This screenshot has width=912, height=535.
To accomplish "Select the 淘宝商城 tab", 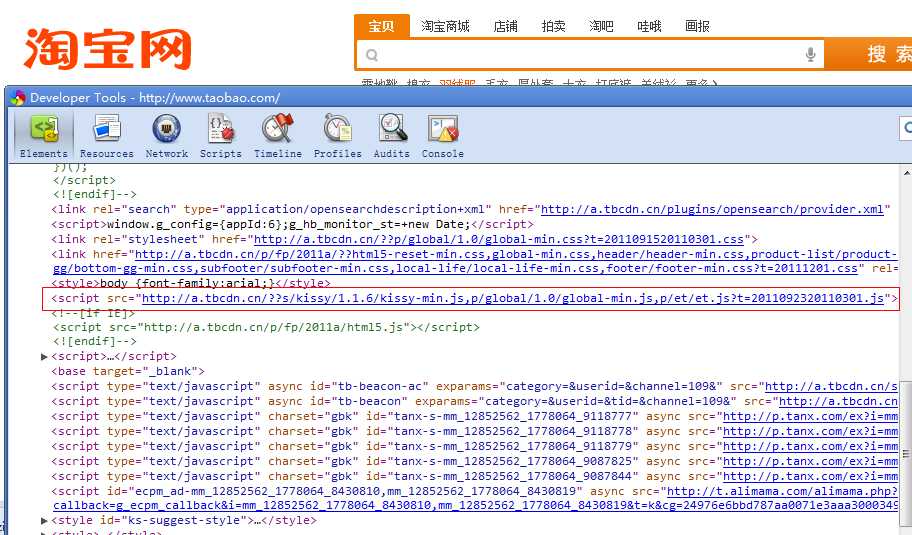I will [445, 26].
